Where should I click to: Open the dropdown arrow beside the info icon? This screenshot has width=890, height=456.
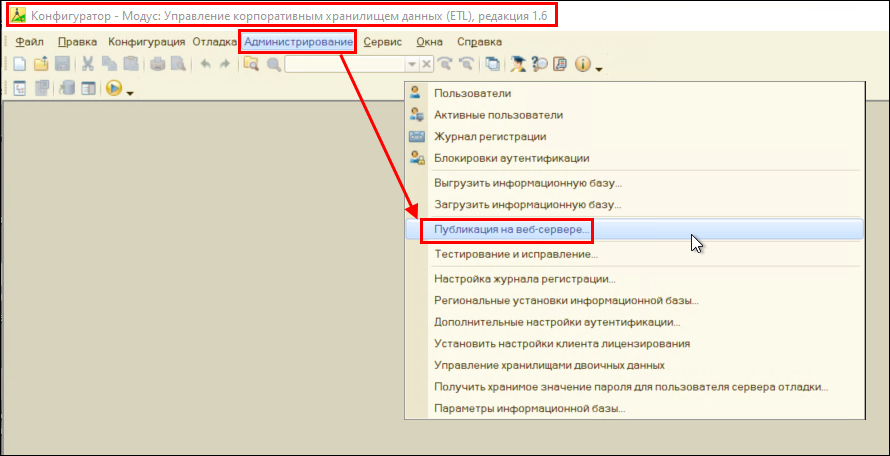click(598, 69)
